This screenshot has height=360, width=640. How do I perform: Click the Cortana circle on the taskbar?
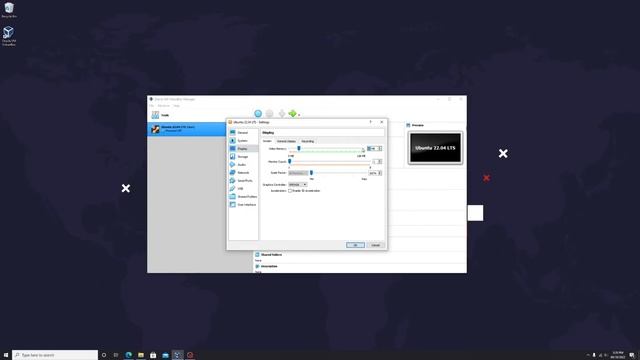point(104,355)
